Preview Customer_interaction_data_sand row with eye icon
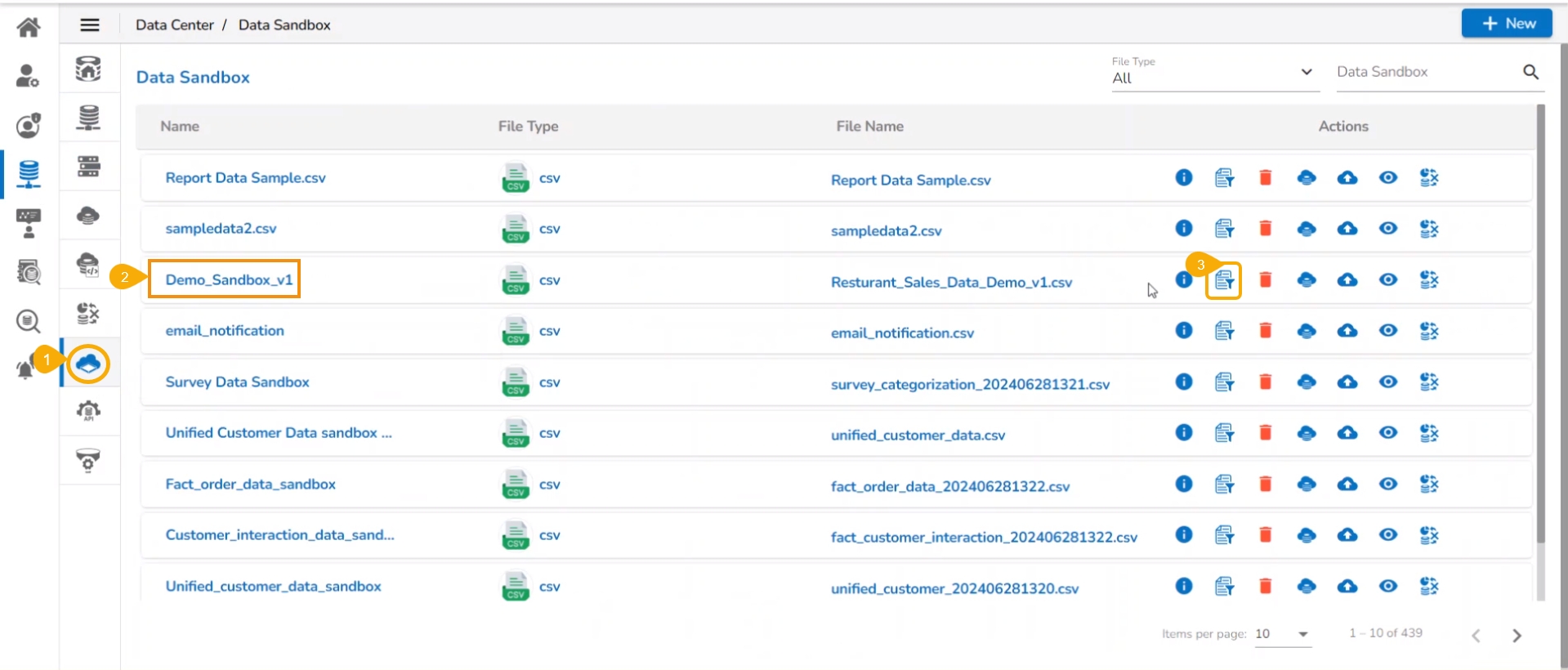 point(1387,535)
